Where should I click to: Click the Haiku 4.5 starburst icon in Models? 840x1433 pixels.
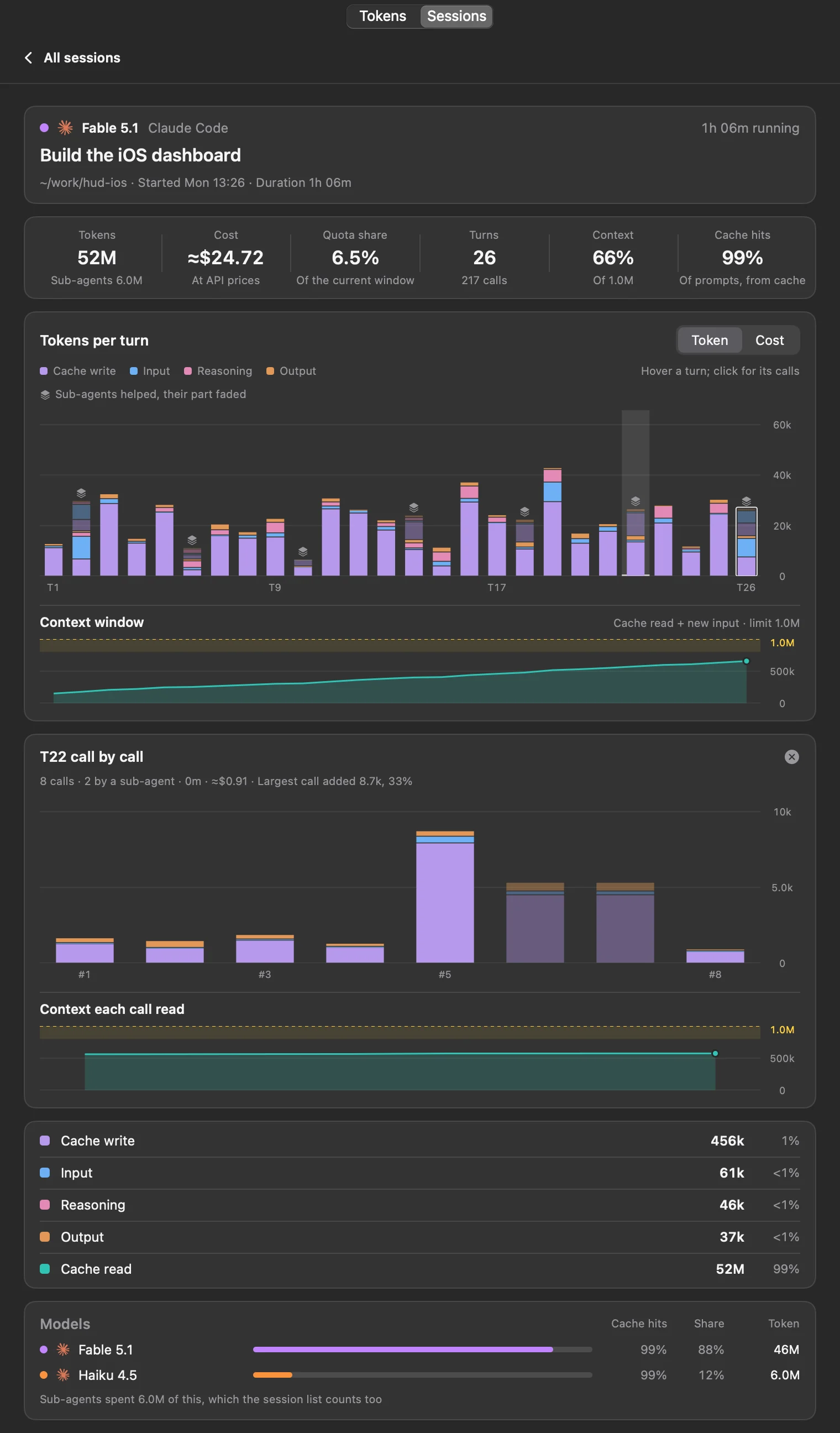pyautogui.click(x=63, y=1375)
